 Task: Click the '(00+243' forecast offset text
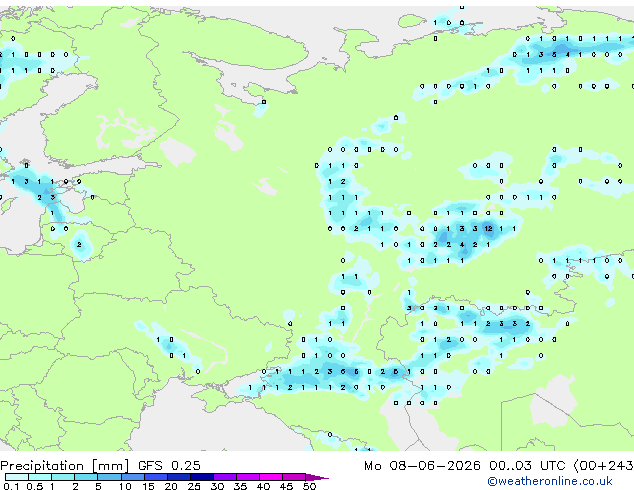[x=603, y=466]
